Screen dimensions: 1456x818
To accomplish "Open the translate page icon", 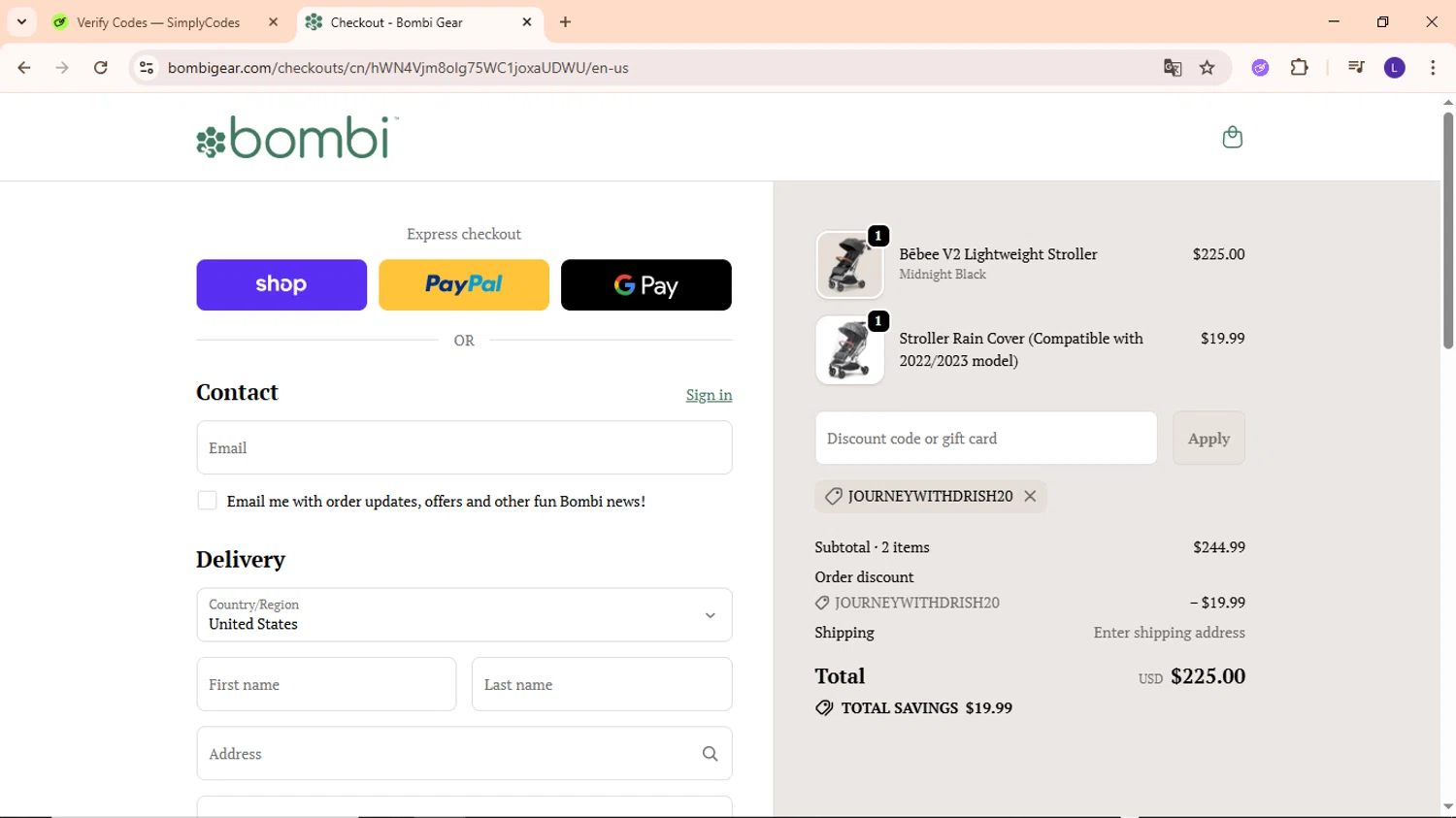I will 1173,68.
